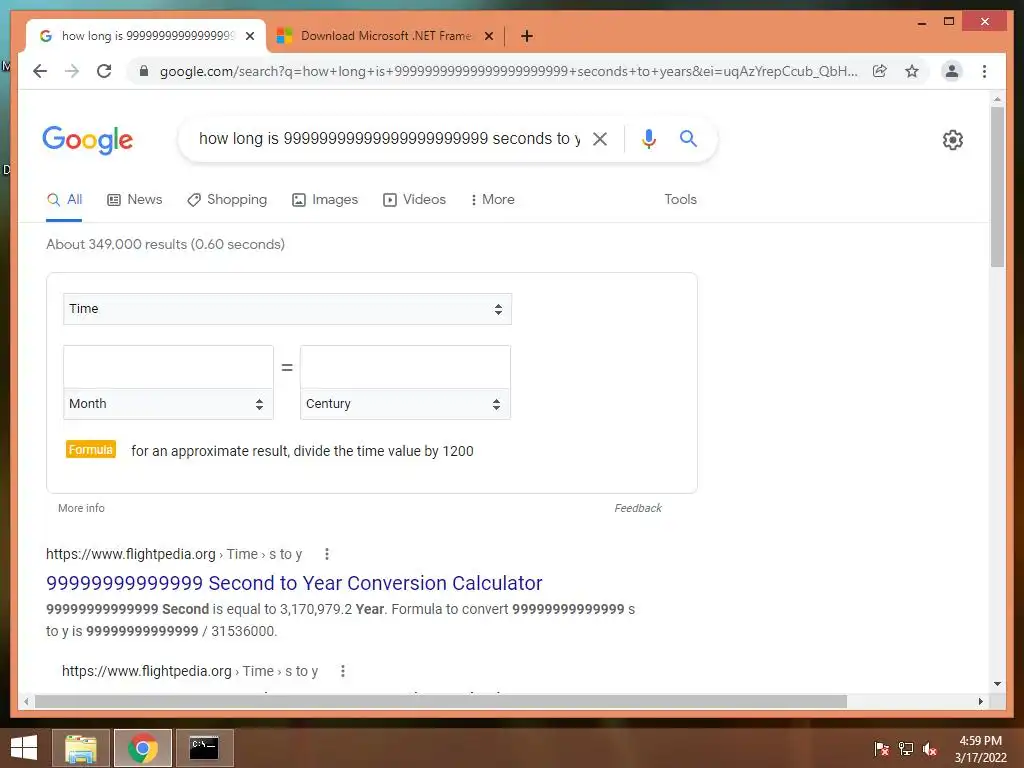Open the Windows Start menu
Image resolution: width=1024 pixels, height=768 pixels.
coord(24,748)
